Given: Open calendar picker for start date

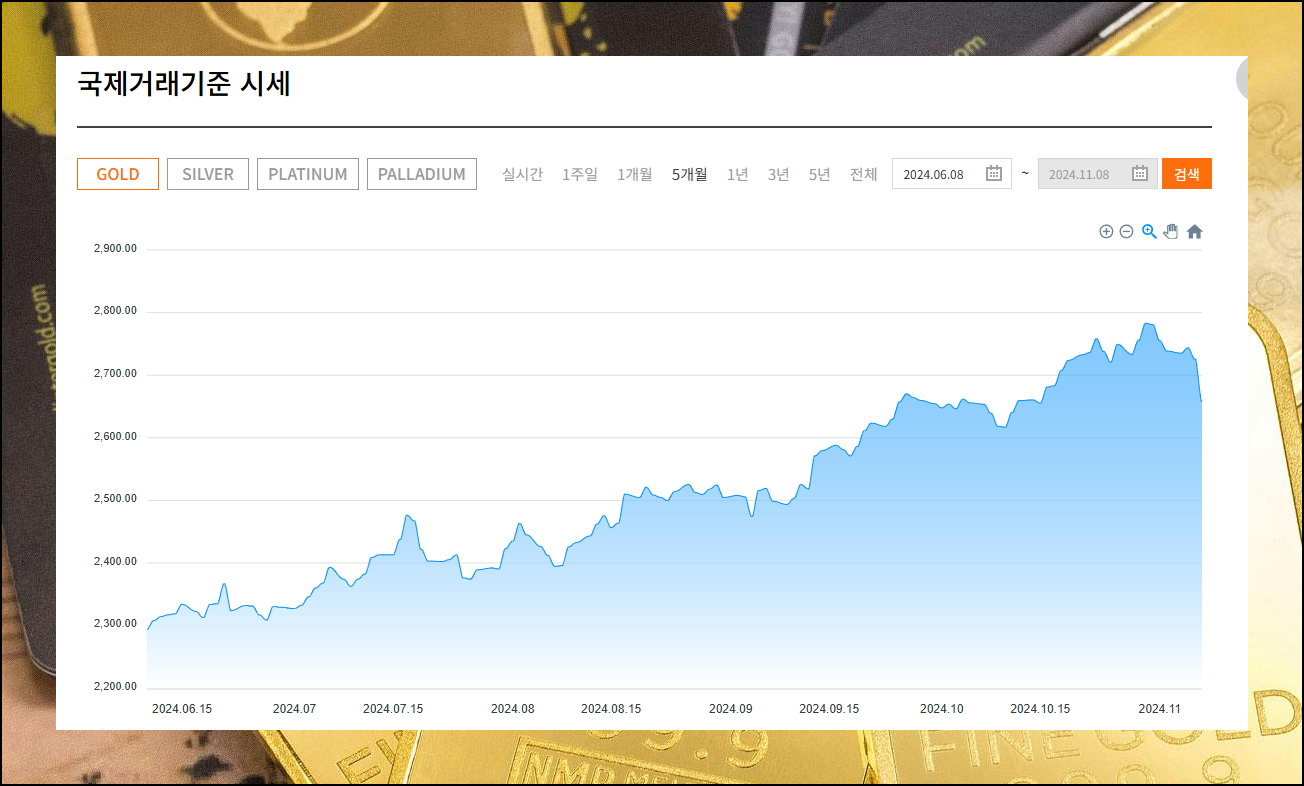Looking at the screenshot, I should [994, 173].
